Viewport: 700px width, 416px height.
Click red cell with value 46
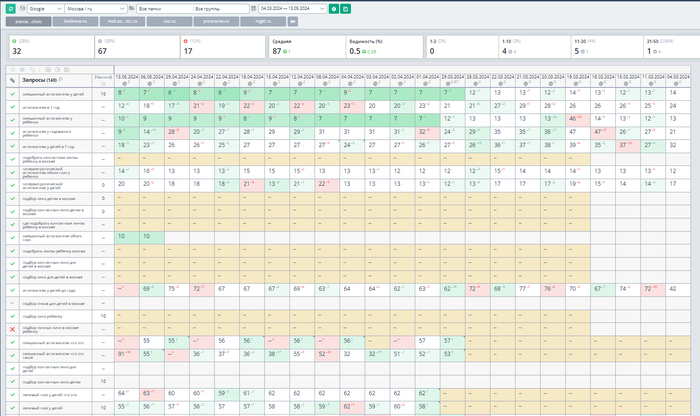578,119
